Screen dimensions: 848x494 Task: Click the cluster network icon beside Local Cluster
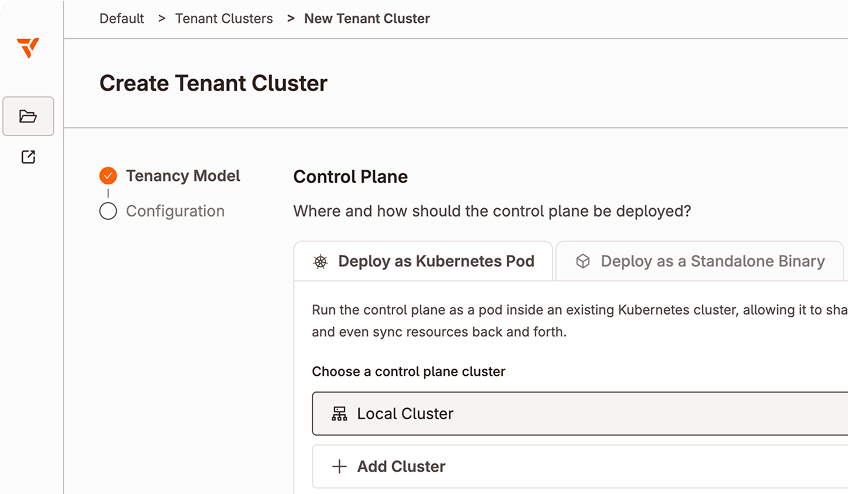click(339, 414)
